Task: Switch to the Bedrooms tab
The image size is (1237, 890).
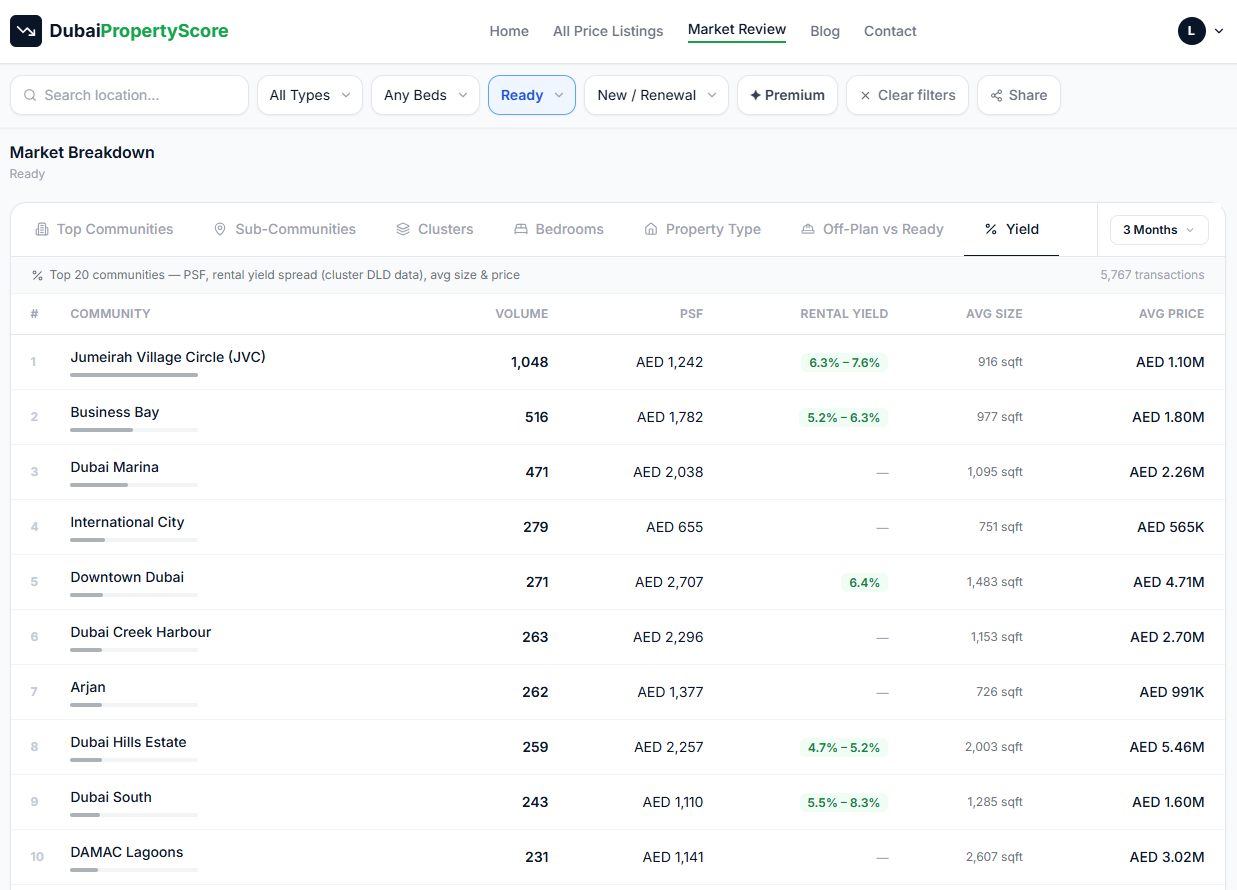Action: coord(559,229)
